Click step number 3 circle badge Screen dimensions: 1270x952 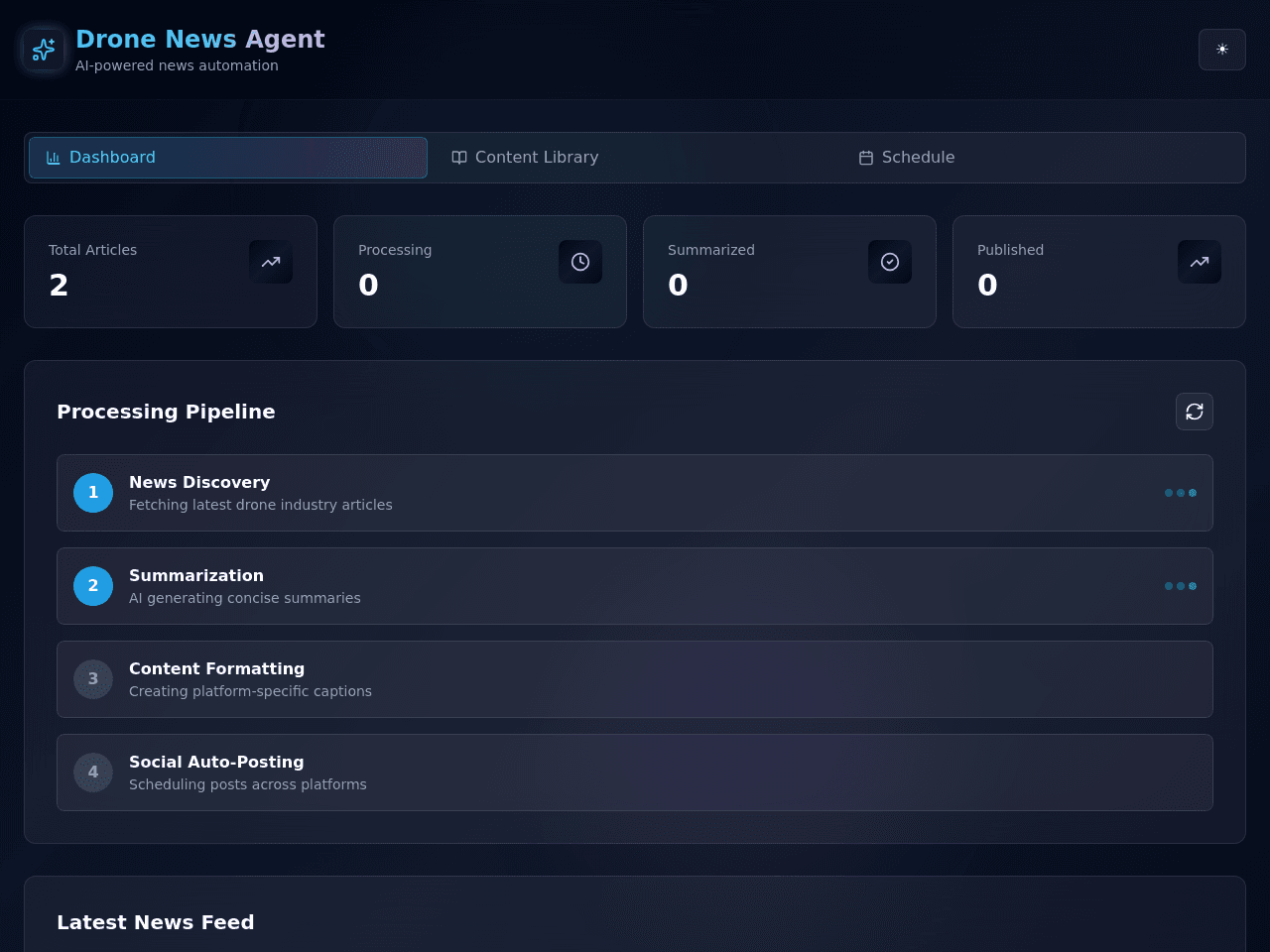point(93,679)
